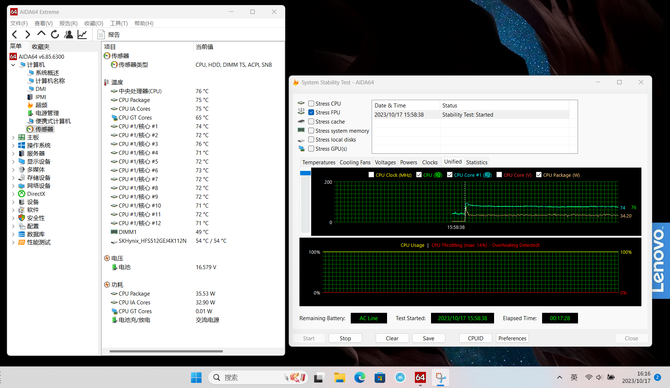Click the Stop button
Viewport: 670px width, 388px height.
(345, 338)
